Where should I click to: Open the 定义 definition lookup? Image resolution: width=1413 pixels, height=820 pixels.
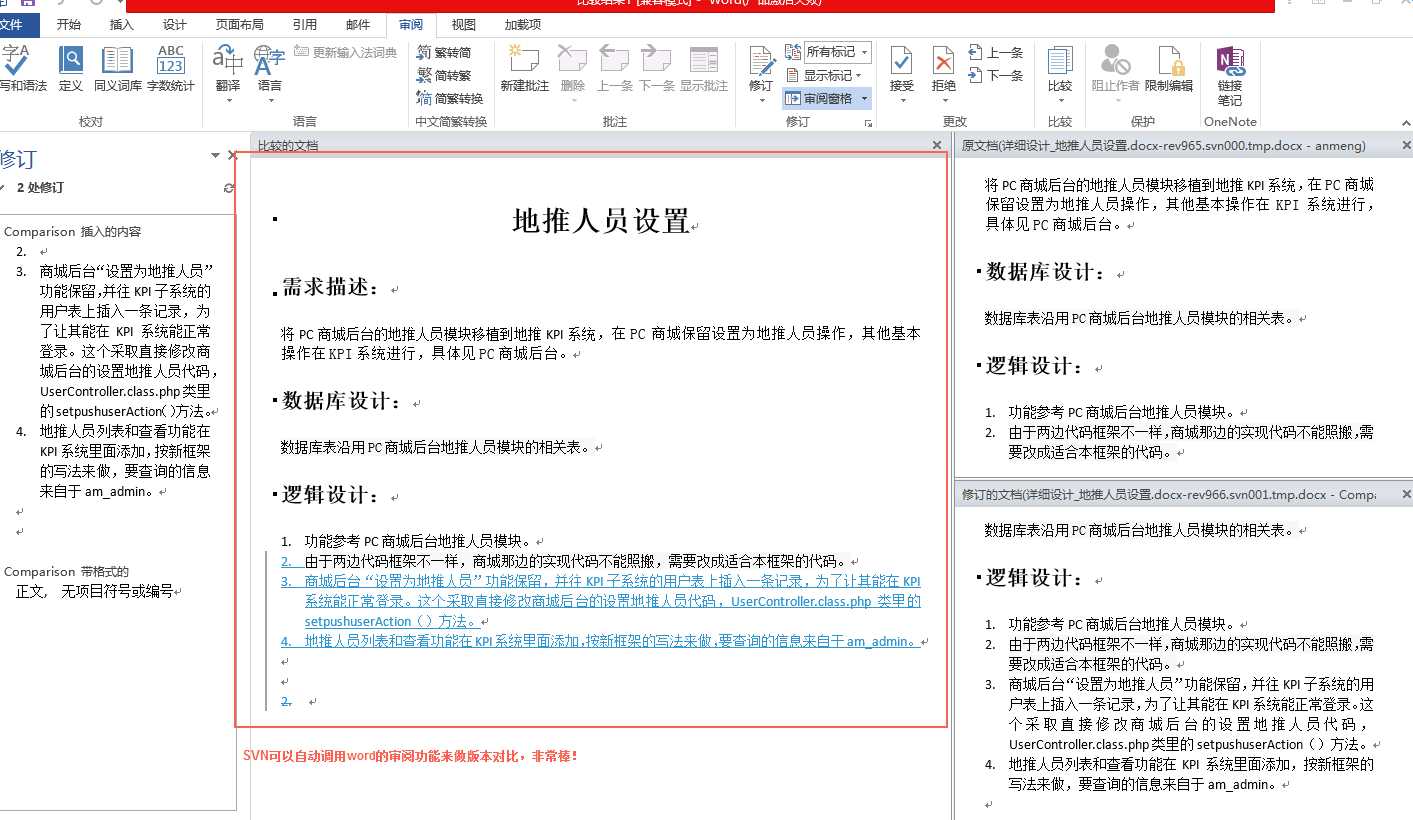(71, 69)
